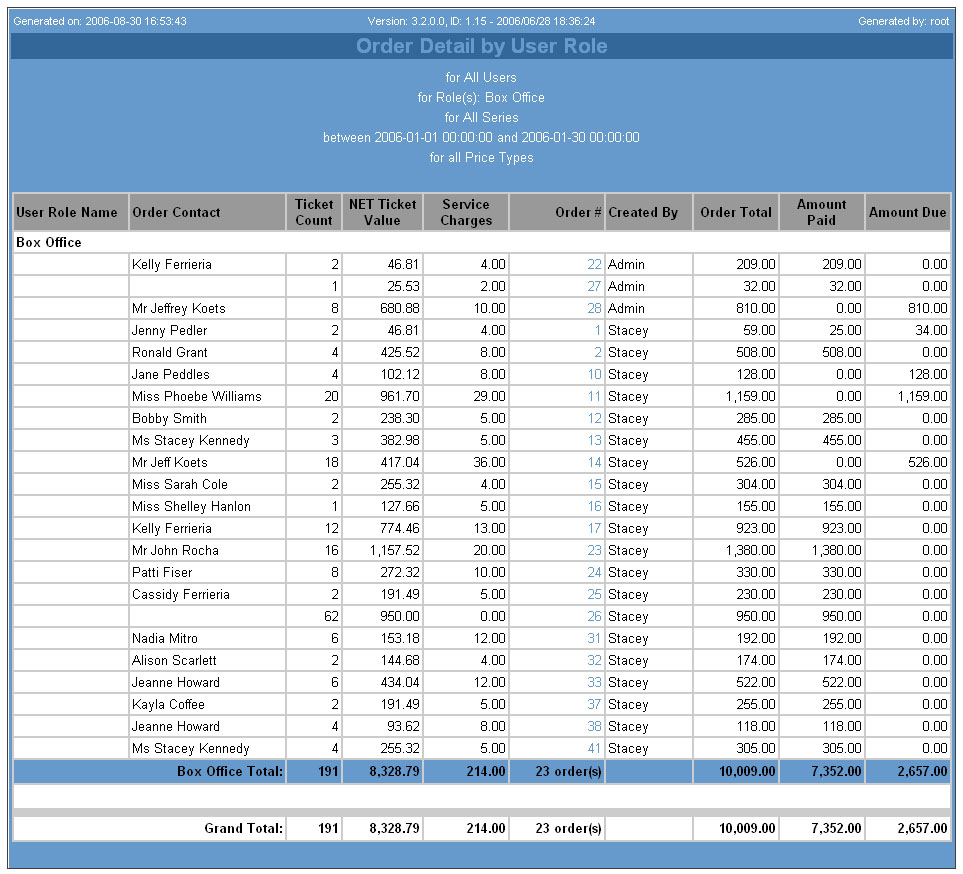Click the 810.00 amount due value
Viewport: 963px width, 874px height.
click(x=927, y=309)
